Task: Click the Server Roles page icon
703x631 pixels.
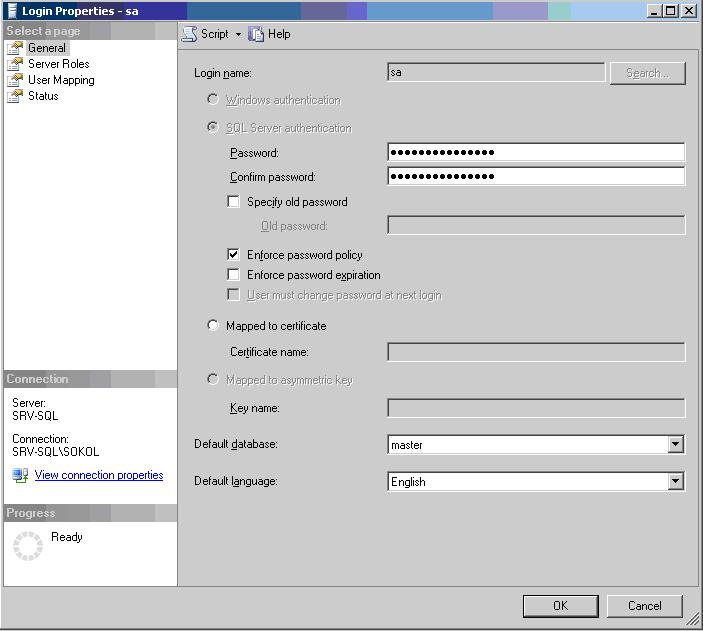Action: pos(15,64)
